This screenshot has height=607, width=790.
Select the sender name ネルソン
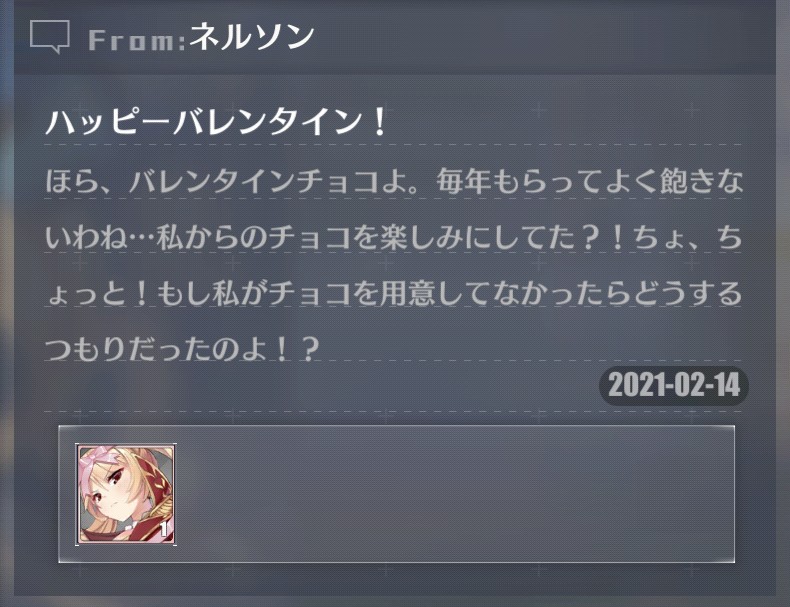coord(251,37)
